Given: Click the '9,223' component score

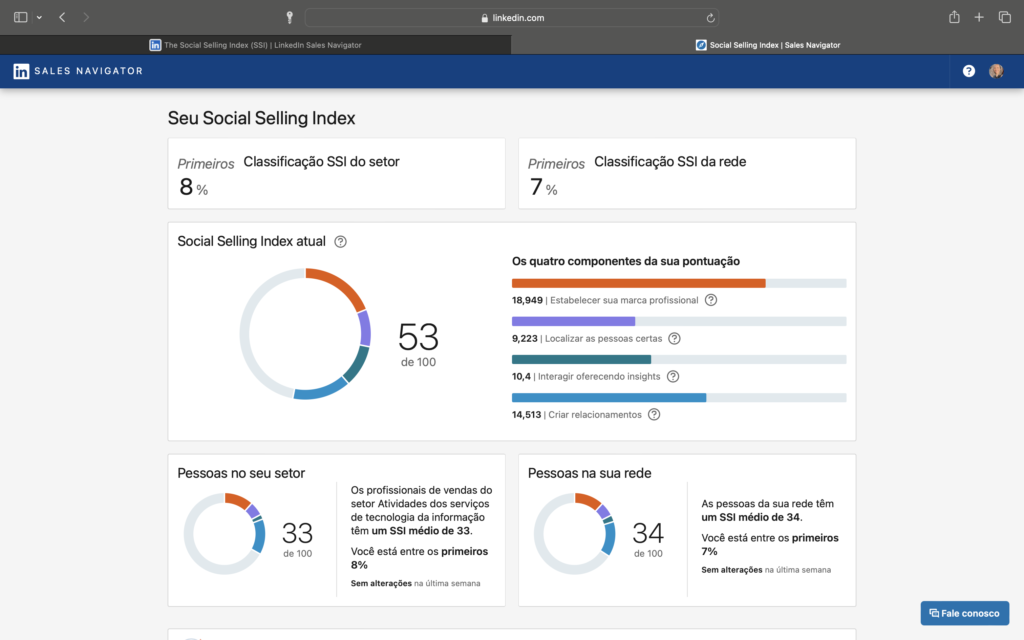Looking at the screenshot, I should [524, 338].
